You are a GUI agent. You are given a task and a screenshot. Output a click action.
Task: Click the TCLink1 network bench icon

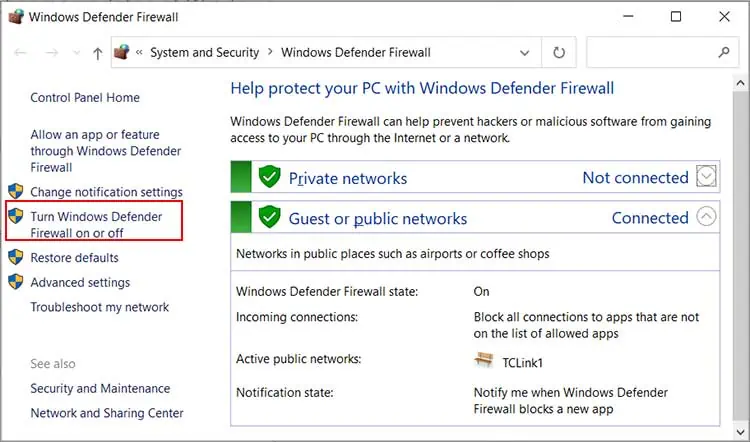click(485, 360)
